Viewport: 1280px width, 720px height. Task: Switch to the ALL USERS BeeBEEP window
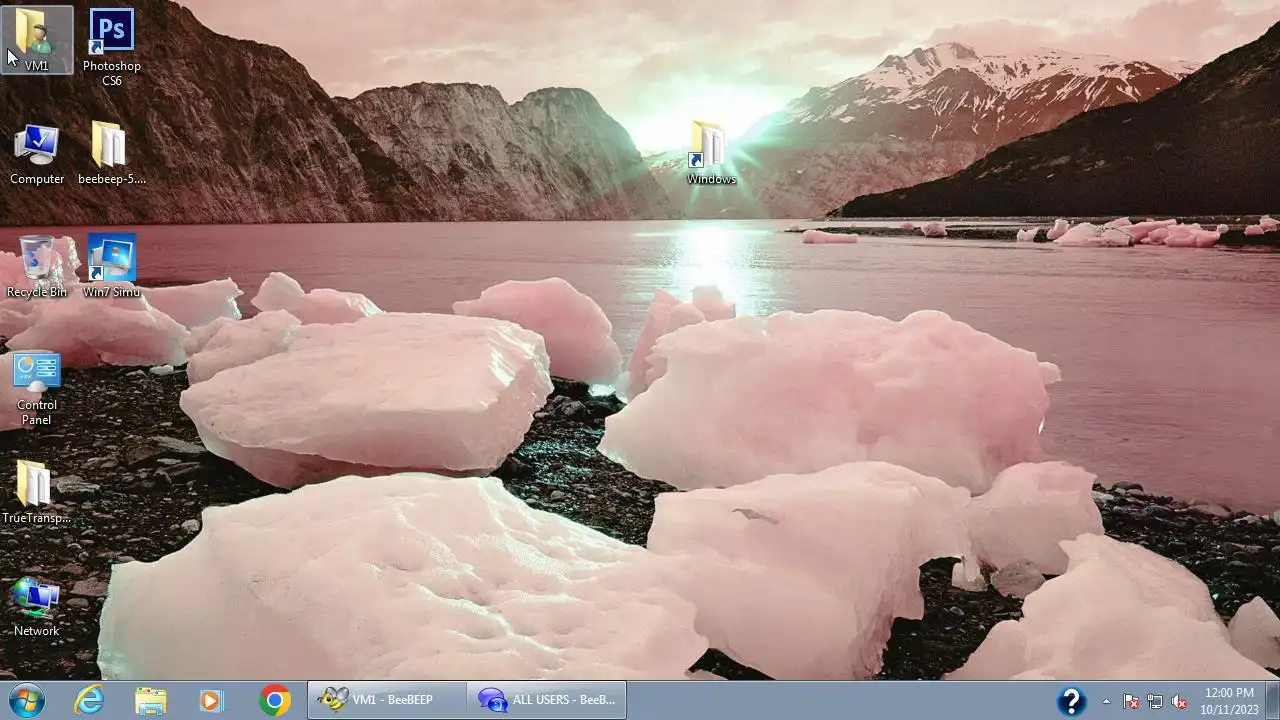[547, 700]
